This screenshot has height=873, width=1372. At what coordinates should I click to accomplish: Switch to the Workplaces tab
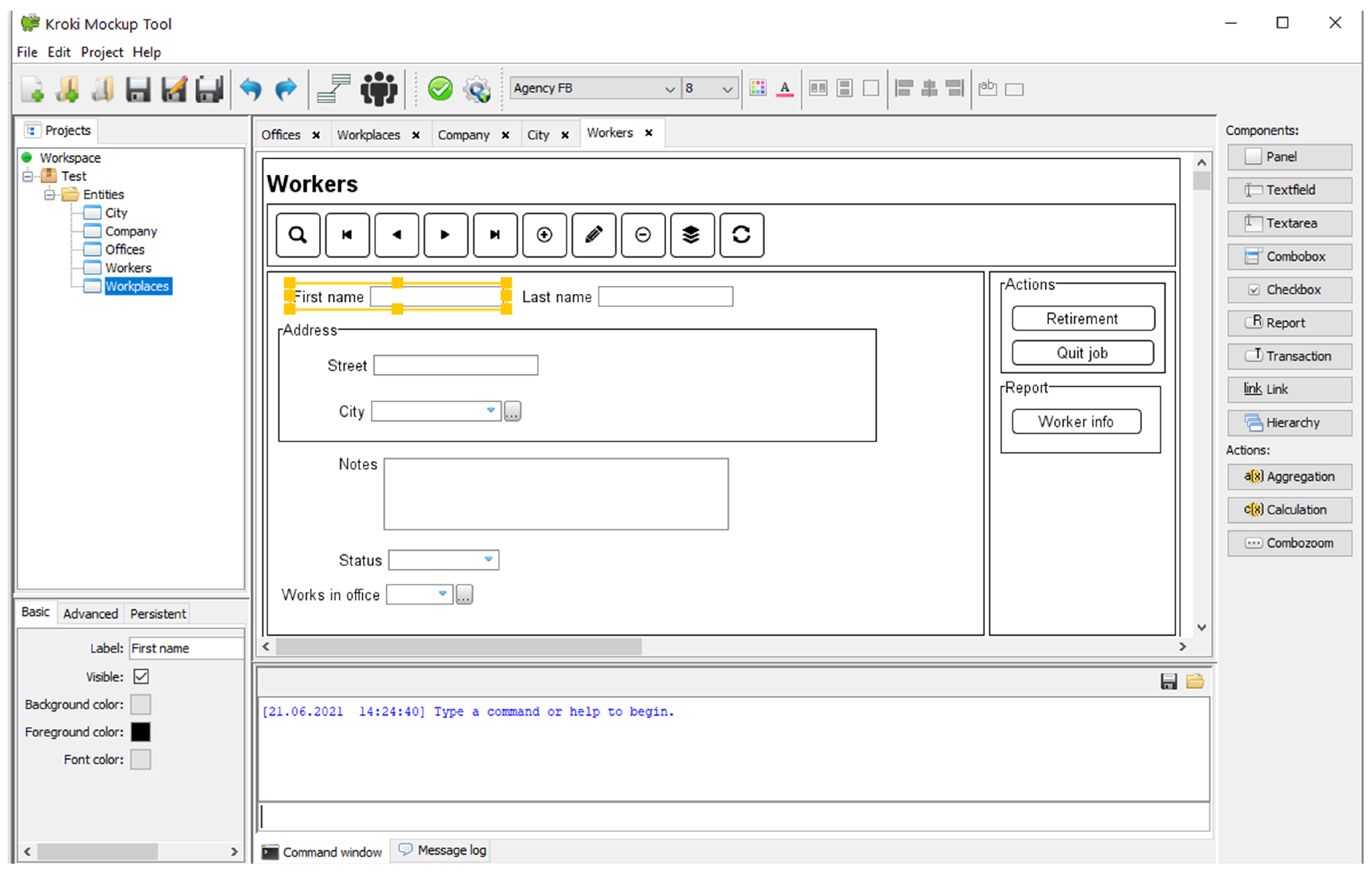tap(369, 135)
